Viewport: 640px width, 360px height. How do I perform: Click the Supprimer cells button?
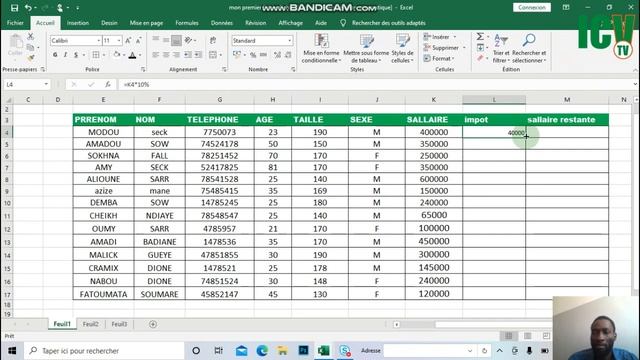click(444, 48)
